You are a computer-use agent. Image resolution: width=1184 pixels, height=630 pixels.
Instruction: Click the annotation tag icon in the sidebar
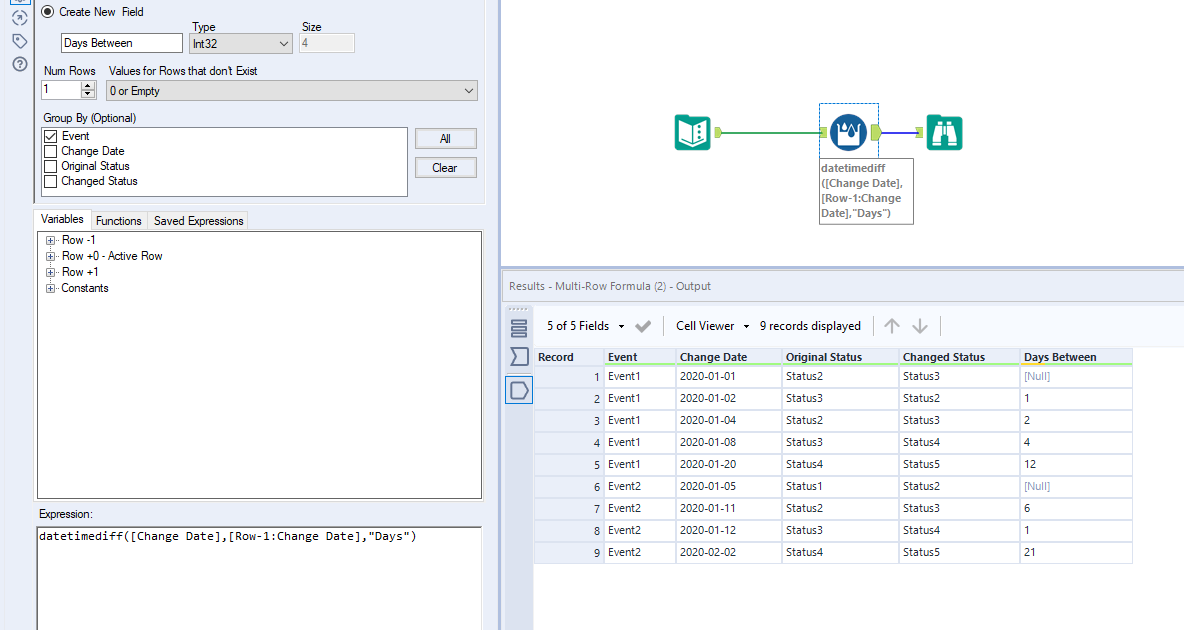click(17, 41)
